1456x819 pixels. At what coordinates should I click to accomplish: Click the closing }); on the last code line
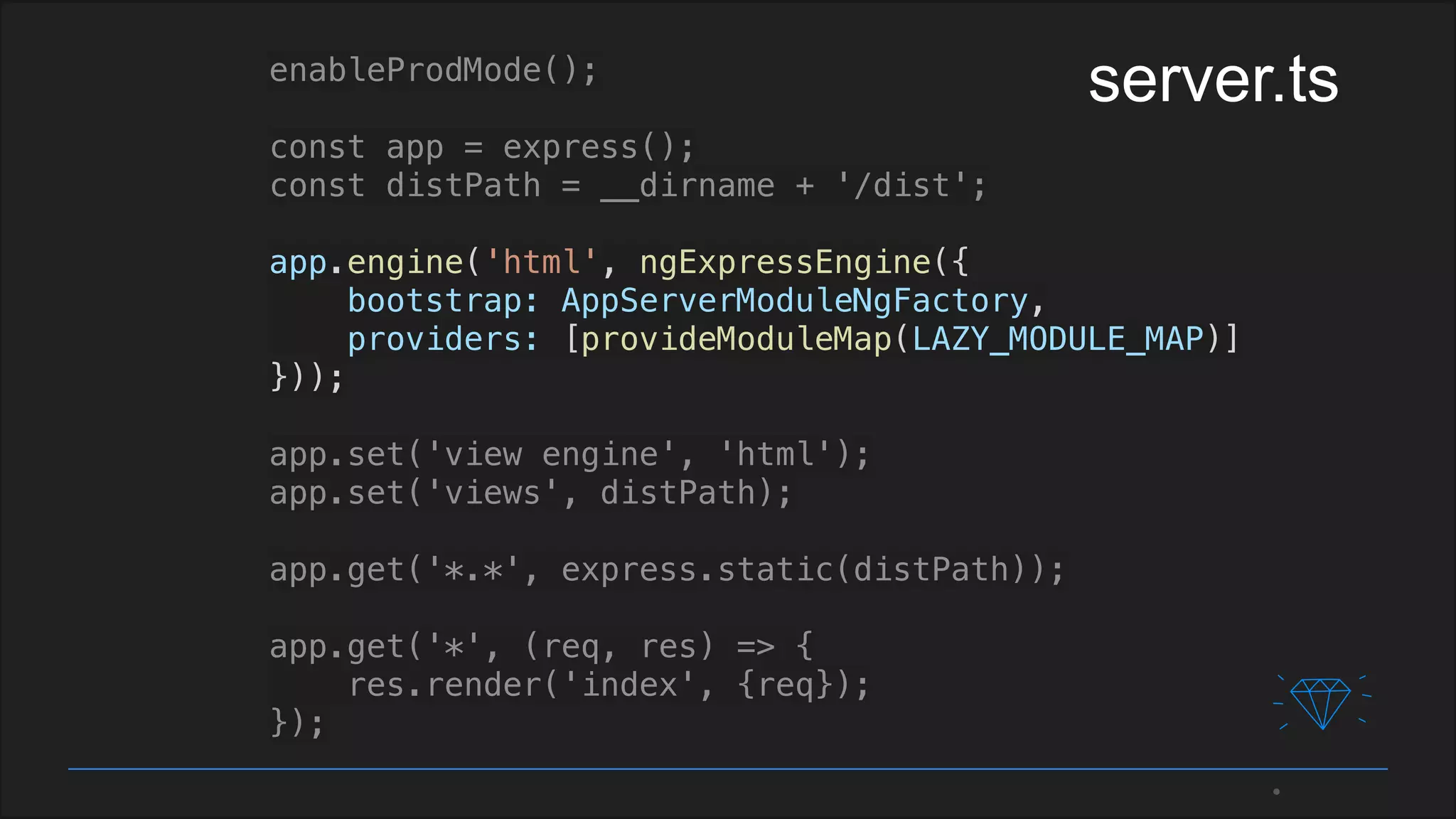[297, 723]
